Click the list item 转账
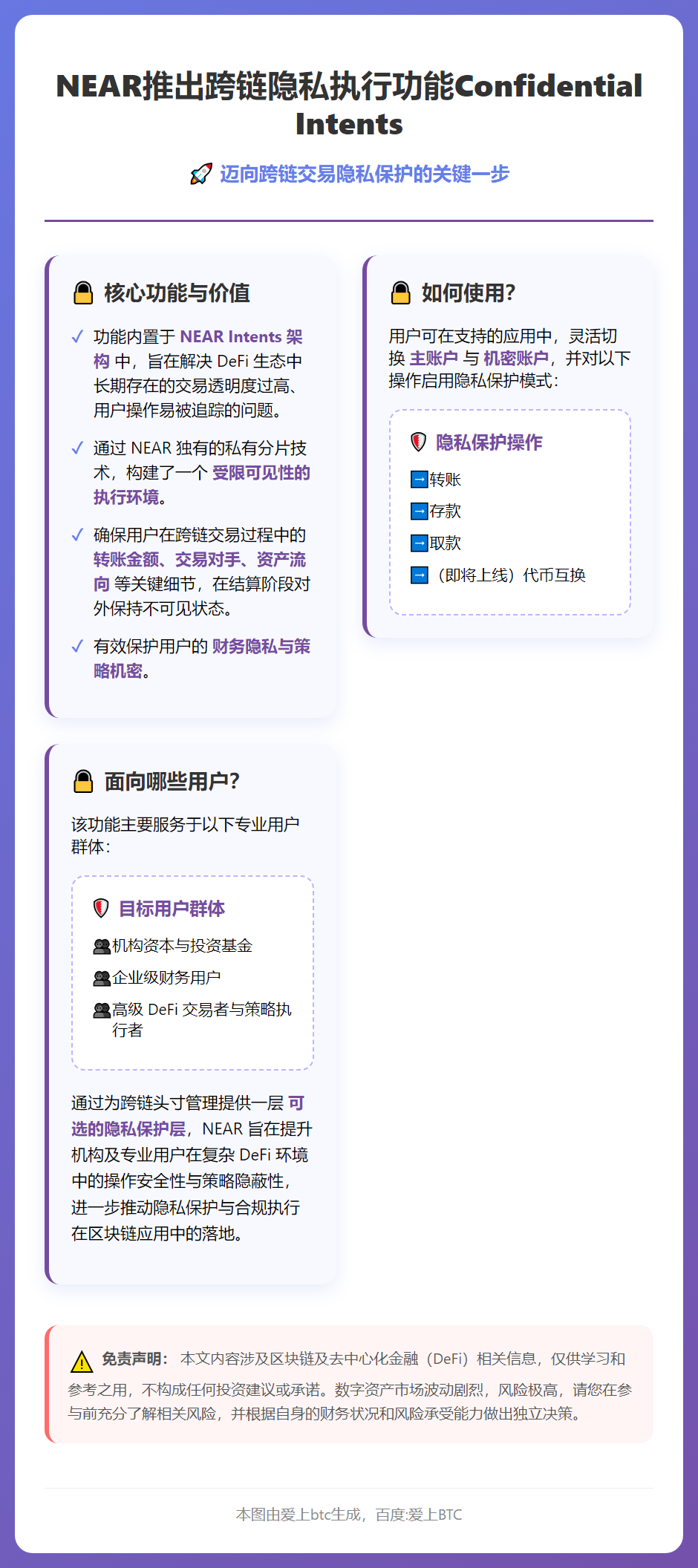This screenshot has height=1568, width=698. pyautogui.click(x=446, y=480)
